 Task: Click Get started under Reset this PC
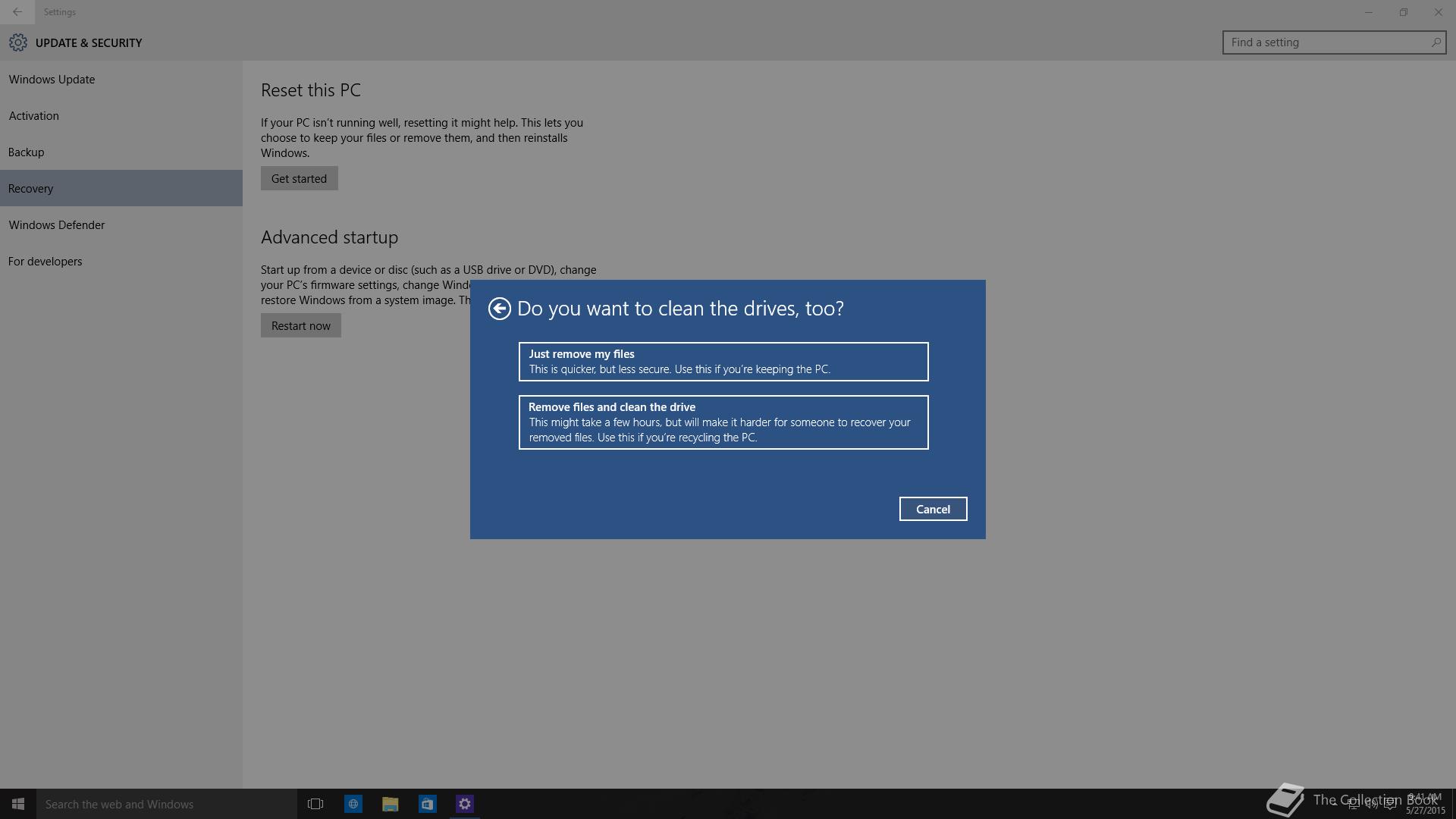(300, 178)
